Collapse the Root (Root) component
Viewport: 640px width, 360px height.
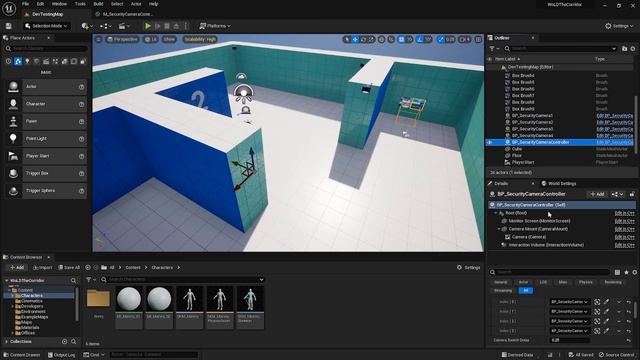[496, 213]
